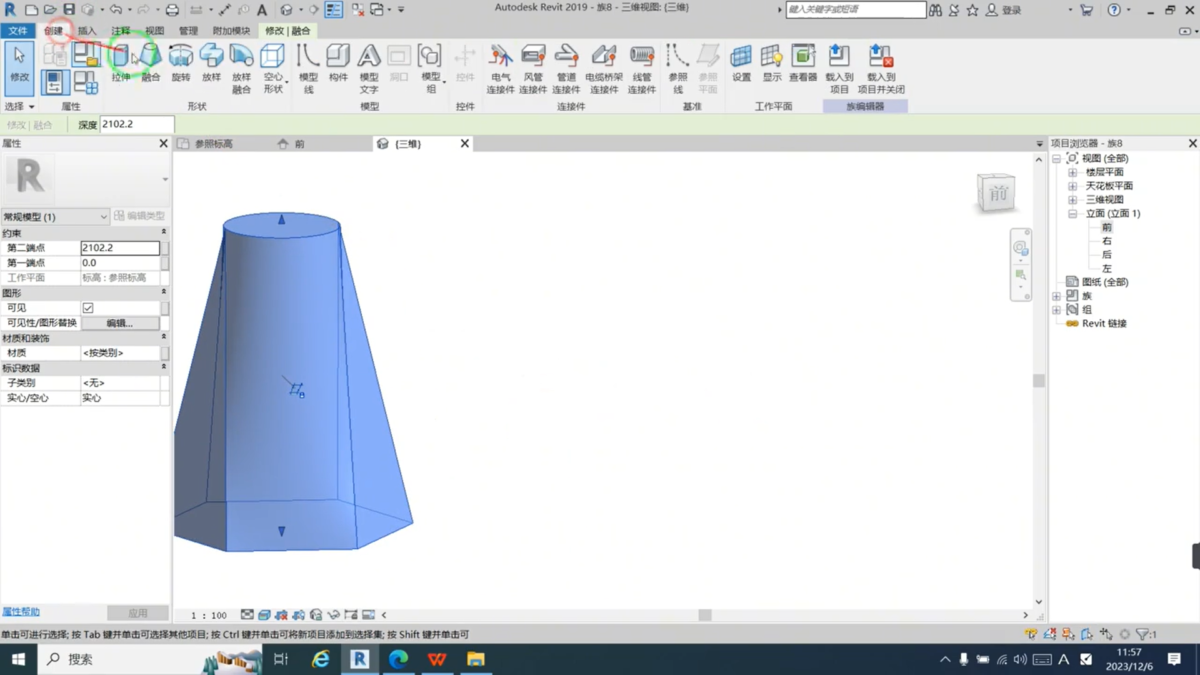Screen dimensions: 1200x675
Task: Click the 构件 component tool
Action: (x=338, y=63)
